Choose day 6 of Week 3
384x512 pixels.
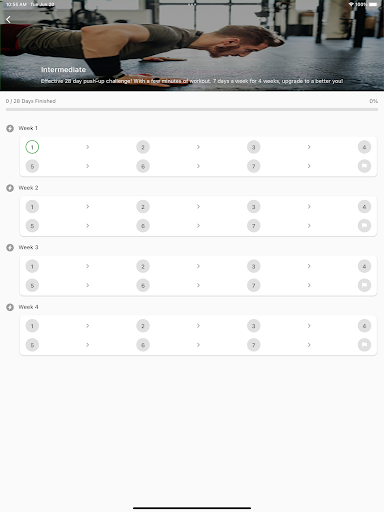point(143,285)
